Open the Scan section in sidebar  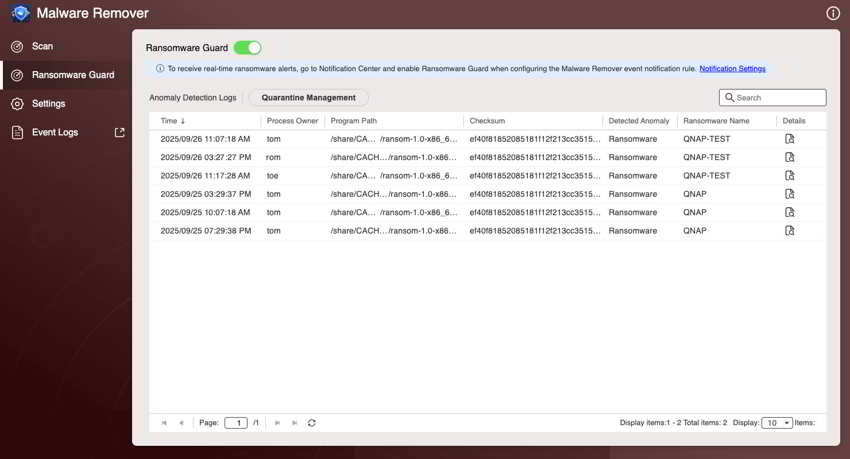(42, 46)
